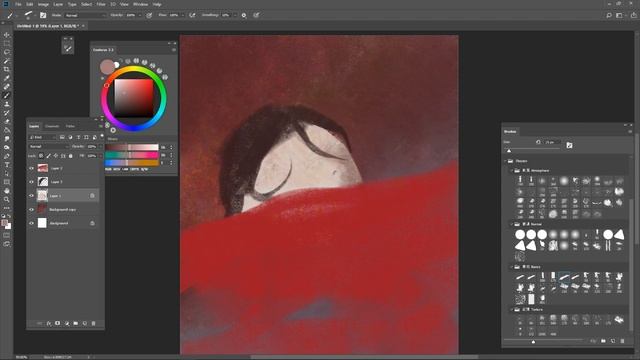The width and height of the screenshot is (640, 360).
Task: Click the smoothing options gear icon
Action: tap(244, 15)
